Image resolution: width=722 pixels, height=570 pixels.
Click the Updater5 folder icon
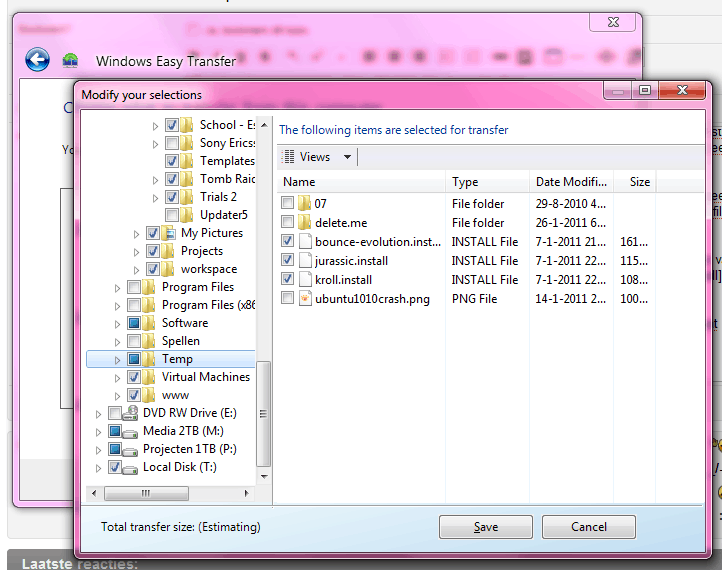[186, 215]
